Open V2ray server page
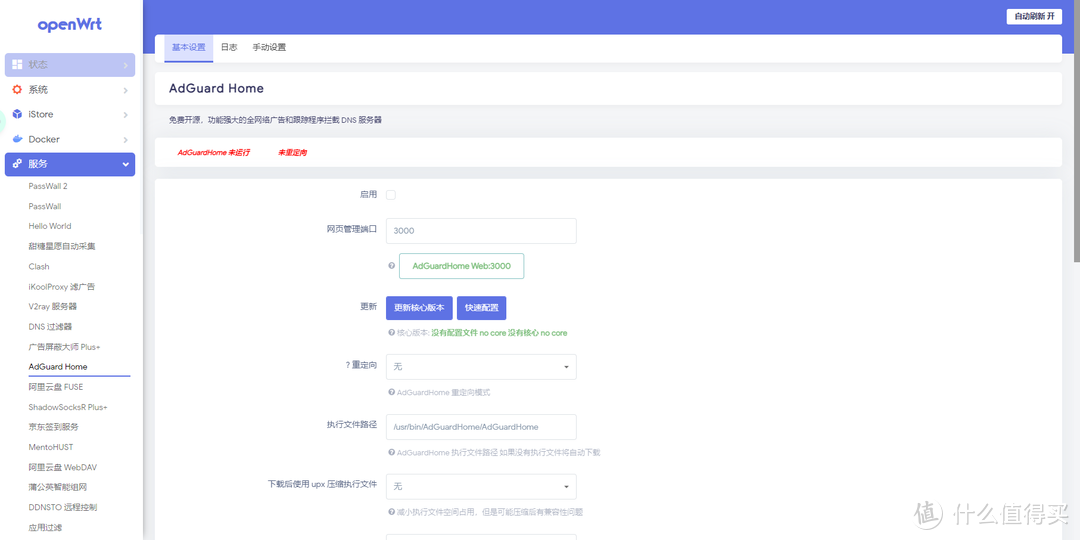Image resolution: width=1080 pixels, height=540 pixels. 52,307
